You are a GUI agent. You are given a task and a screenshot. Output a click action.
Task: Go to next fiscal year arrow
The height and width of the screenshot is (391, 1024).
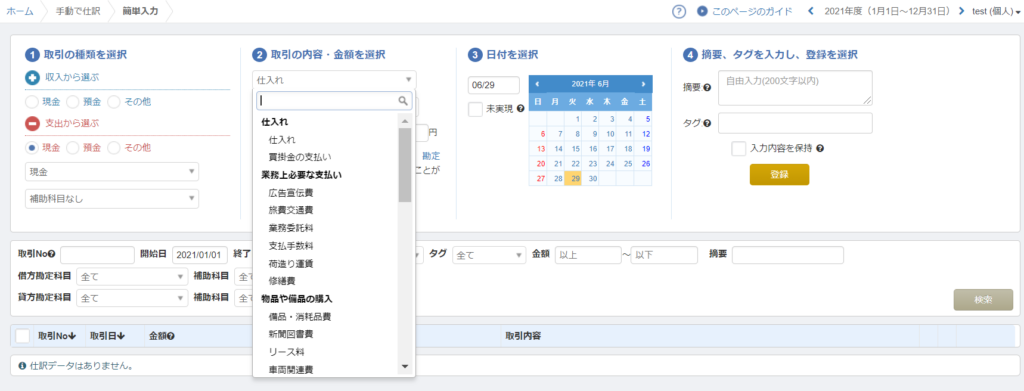tap(961, 11)
